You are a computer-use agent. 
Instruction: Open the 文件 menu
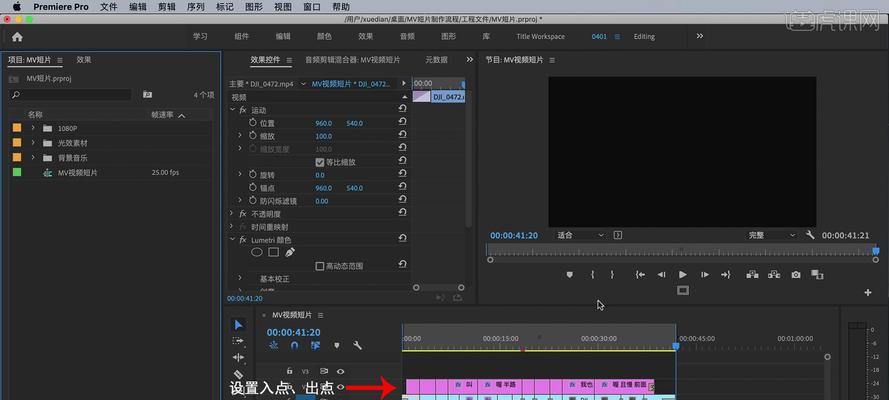coord(108,7)
